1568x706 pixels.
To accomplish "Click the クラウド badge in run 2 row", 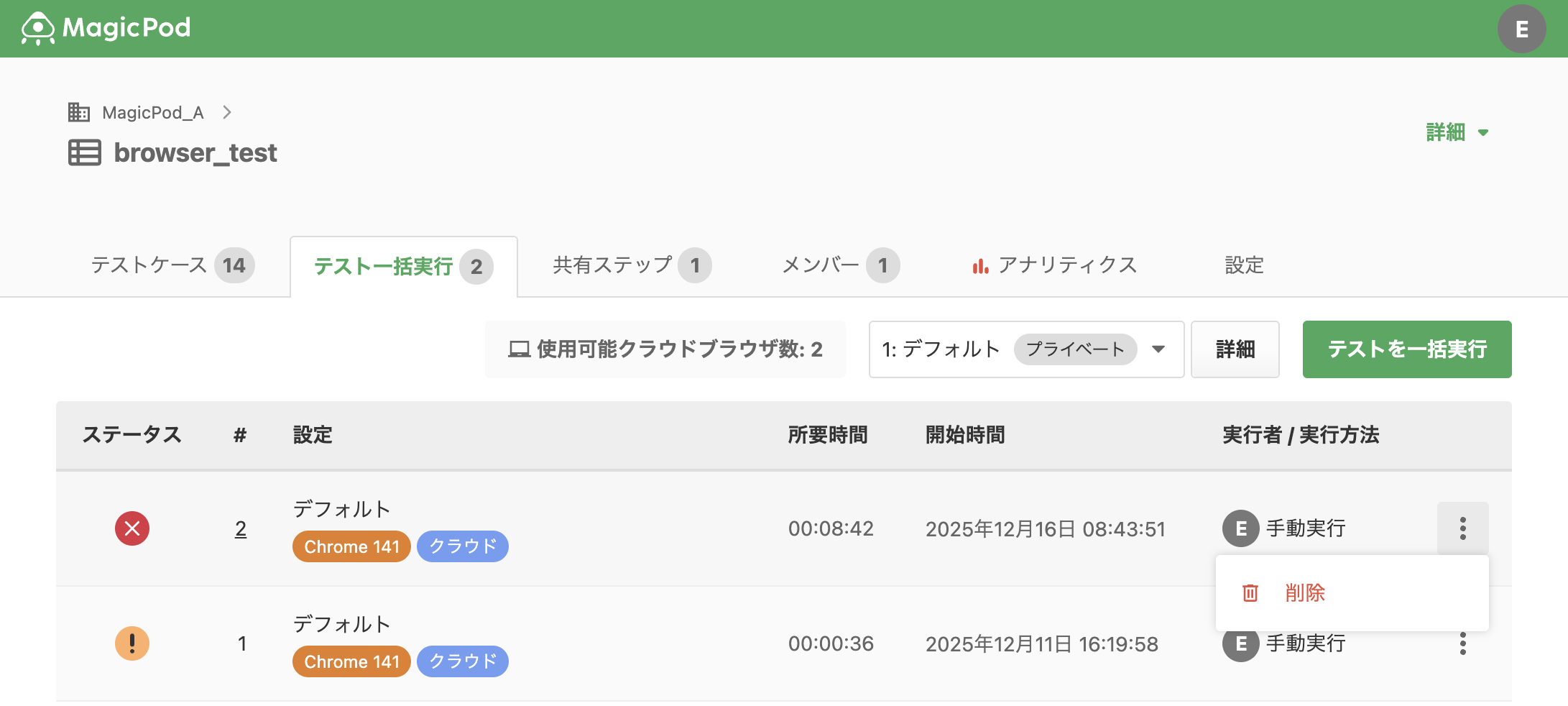I will [463, 546].
